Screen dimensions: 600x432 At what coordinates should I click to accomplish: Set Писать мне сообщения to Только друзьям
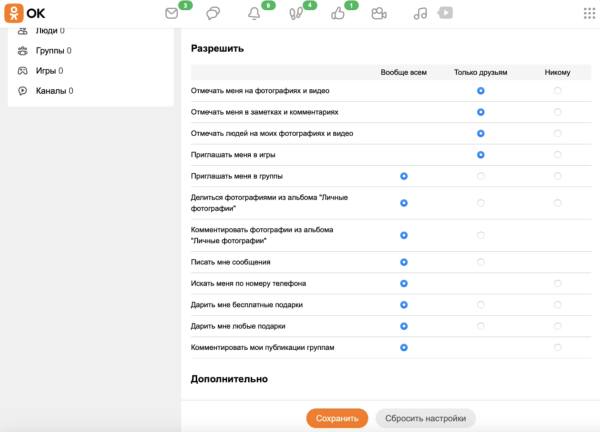481,262
